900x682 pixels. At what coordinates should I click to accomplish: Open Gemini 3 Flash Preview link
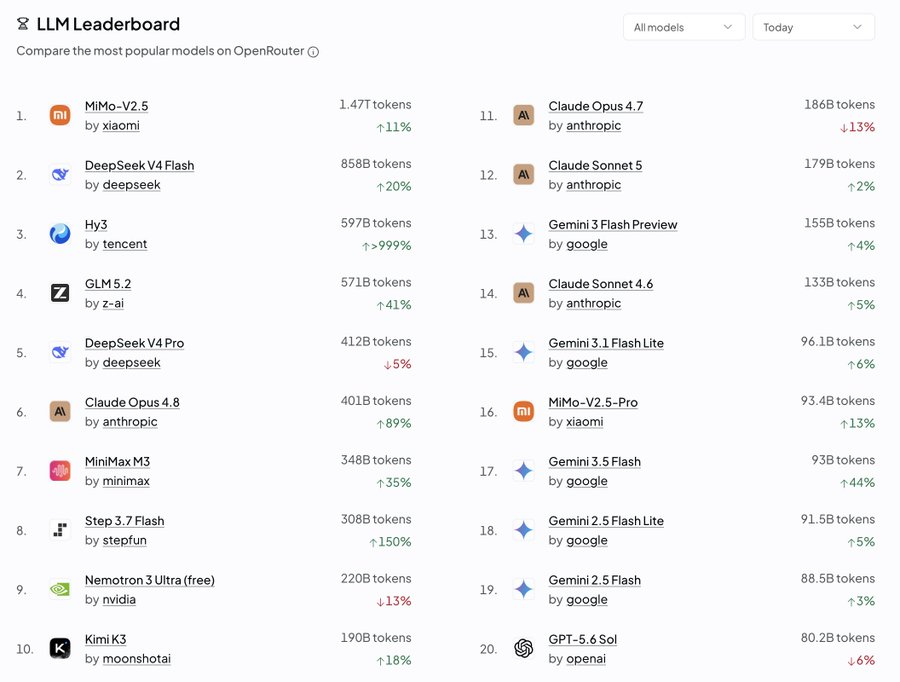pos(613,224)
